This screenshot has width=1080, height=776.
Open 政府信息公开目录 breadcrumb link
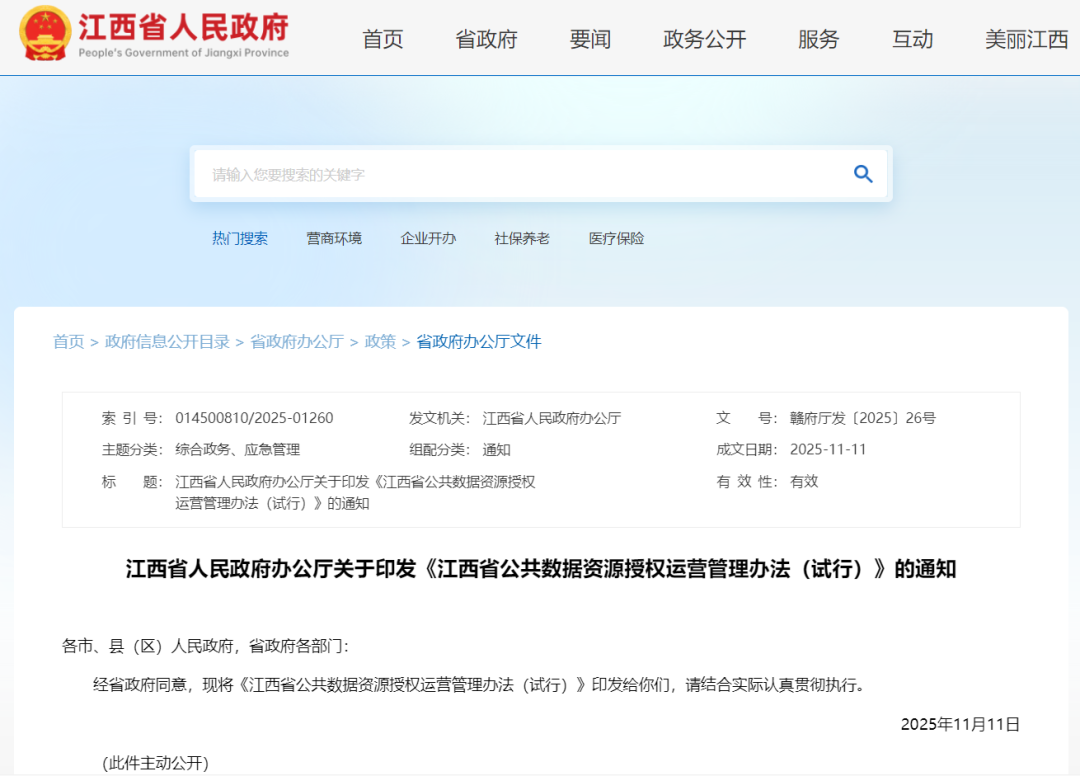167,342
